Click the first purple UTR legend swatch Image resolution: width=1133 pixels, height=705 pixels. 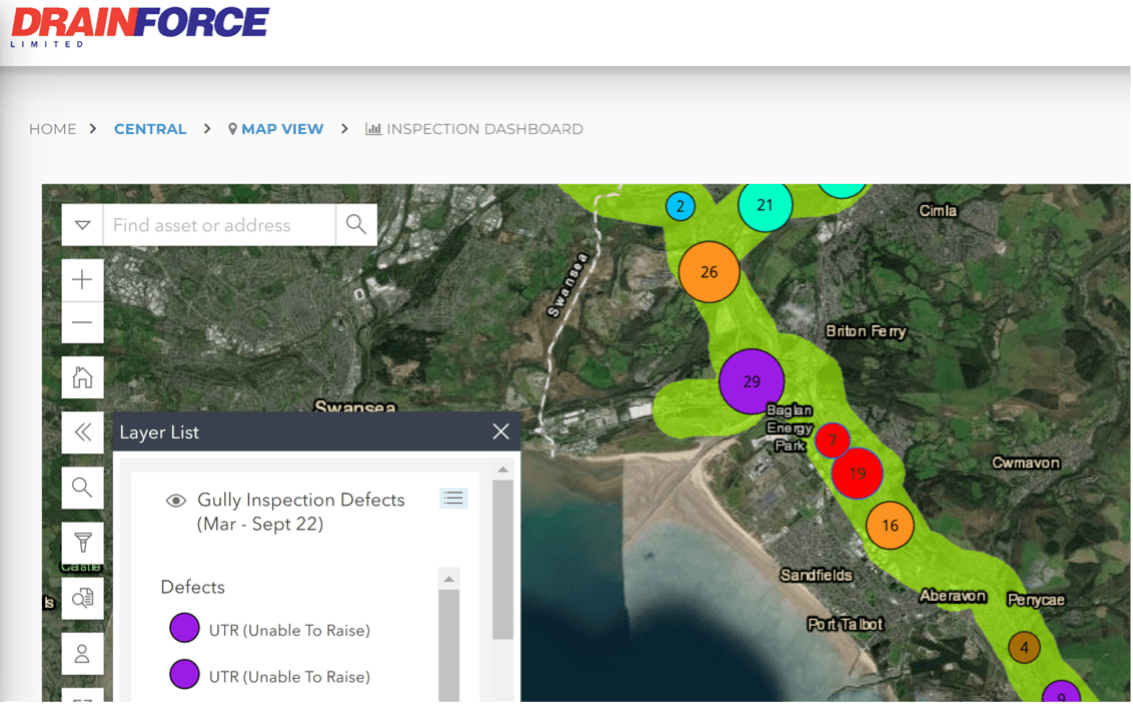pyautogui.click(x=184, y=629)
